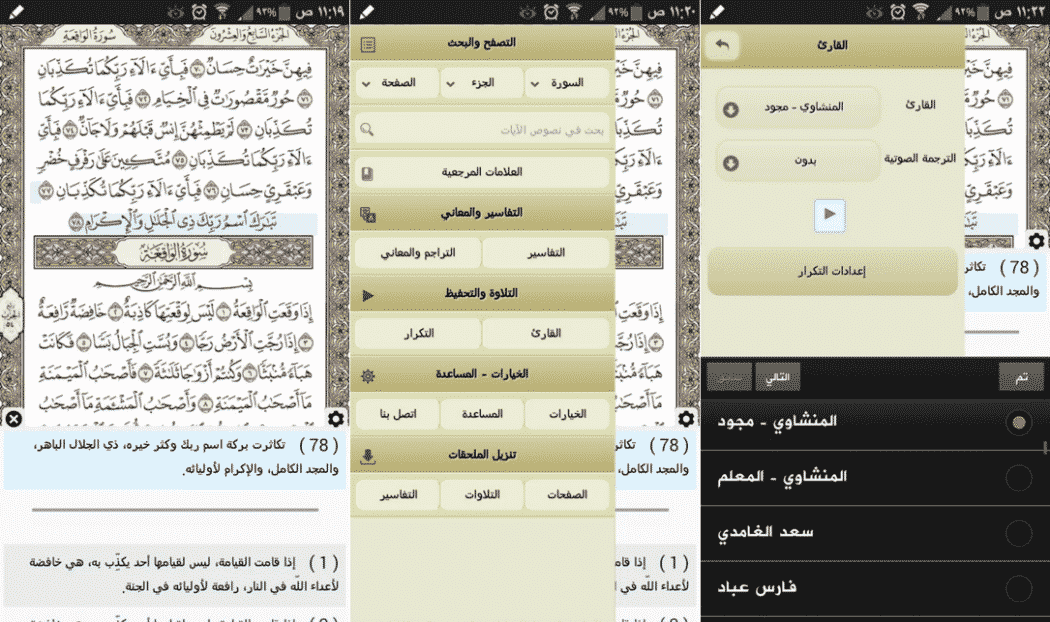Open إعدادات التكرار repeat settings
Image resolution: width=1050 pixels, height=622 pixels.
point(832,271)
